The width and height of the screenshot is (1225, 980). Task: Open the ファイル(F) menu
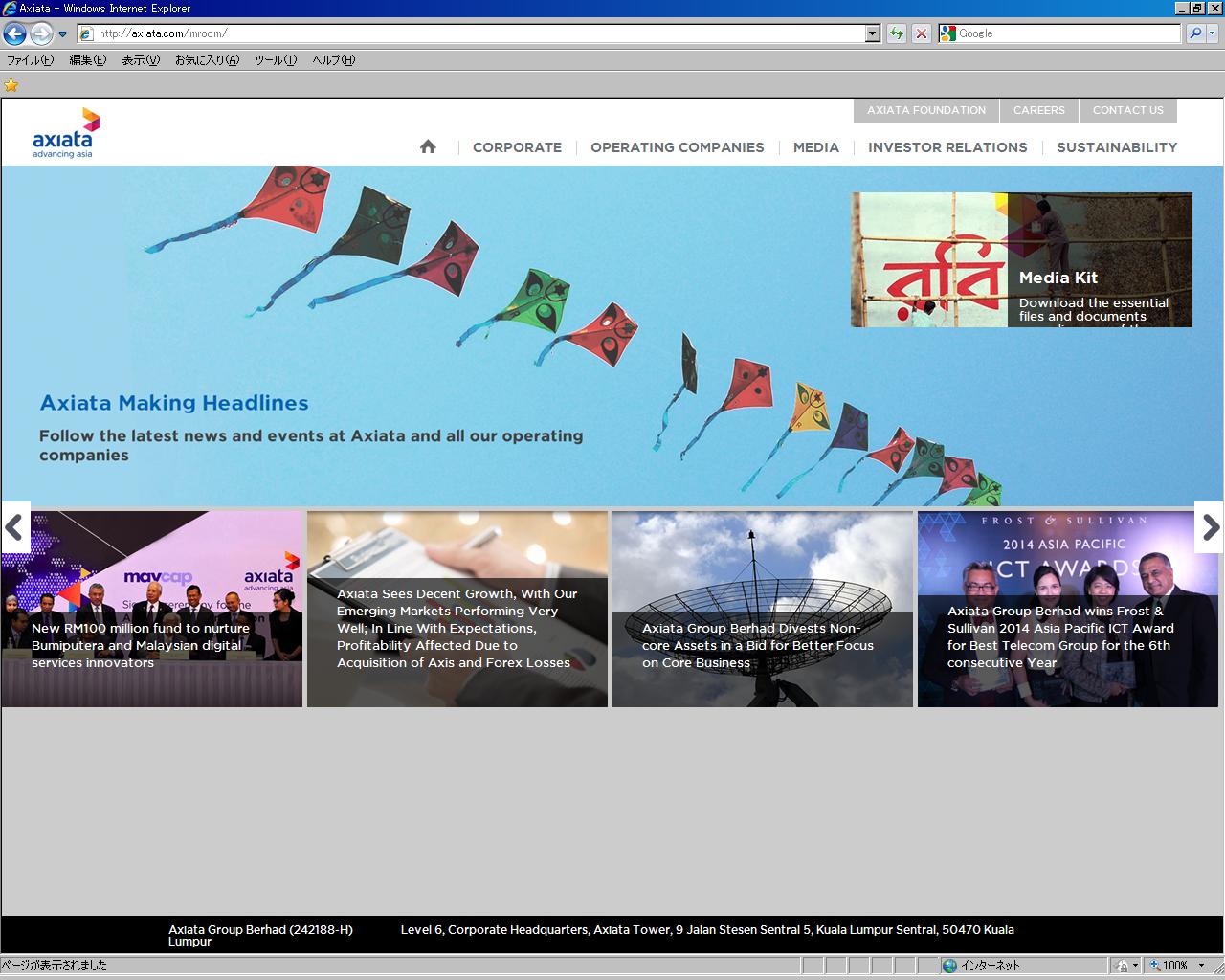tap(31, 60)
